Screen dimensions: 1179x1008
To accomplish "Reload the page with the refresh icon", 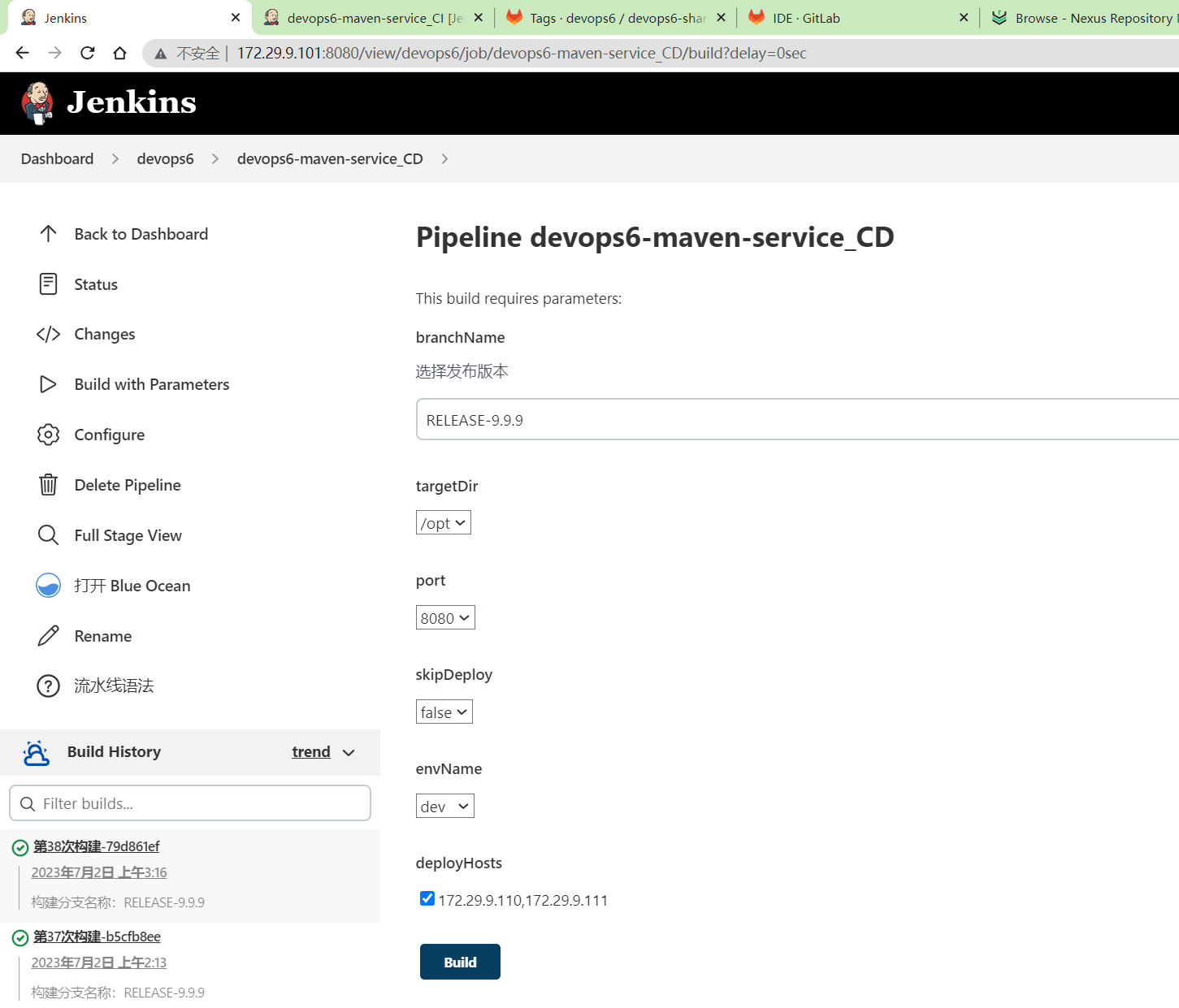I will click(88, 53).
